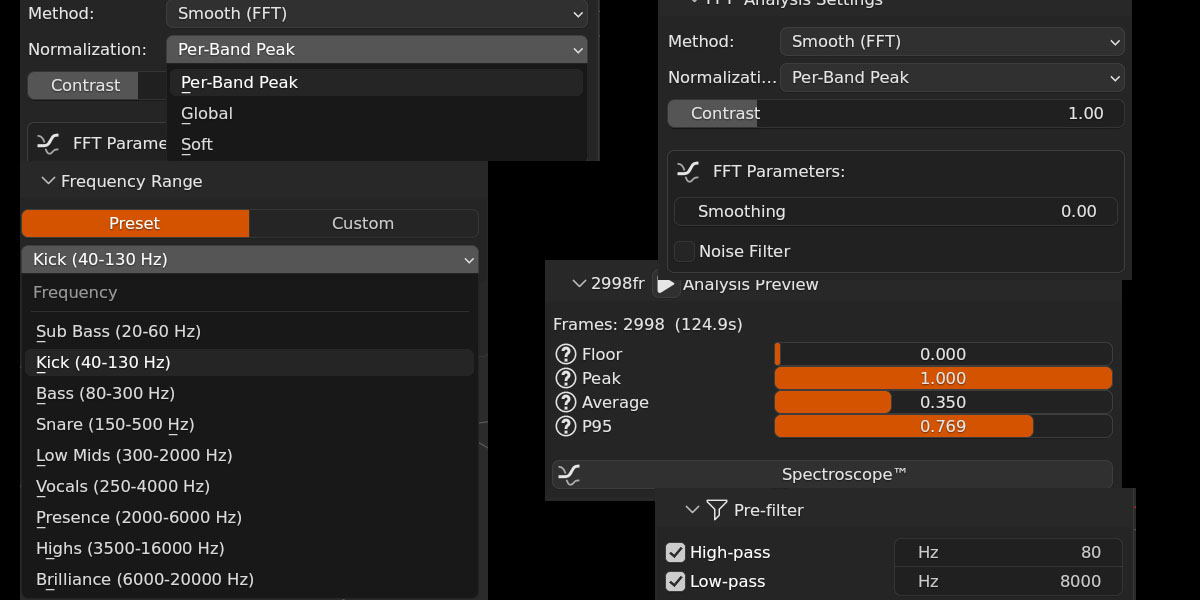The height and width of the screenshot is (600, 1200).
Task: Choose Soft from the normalization list
Action: [x=376, y=144]
